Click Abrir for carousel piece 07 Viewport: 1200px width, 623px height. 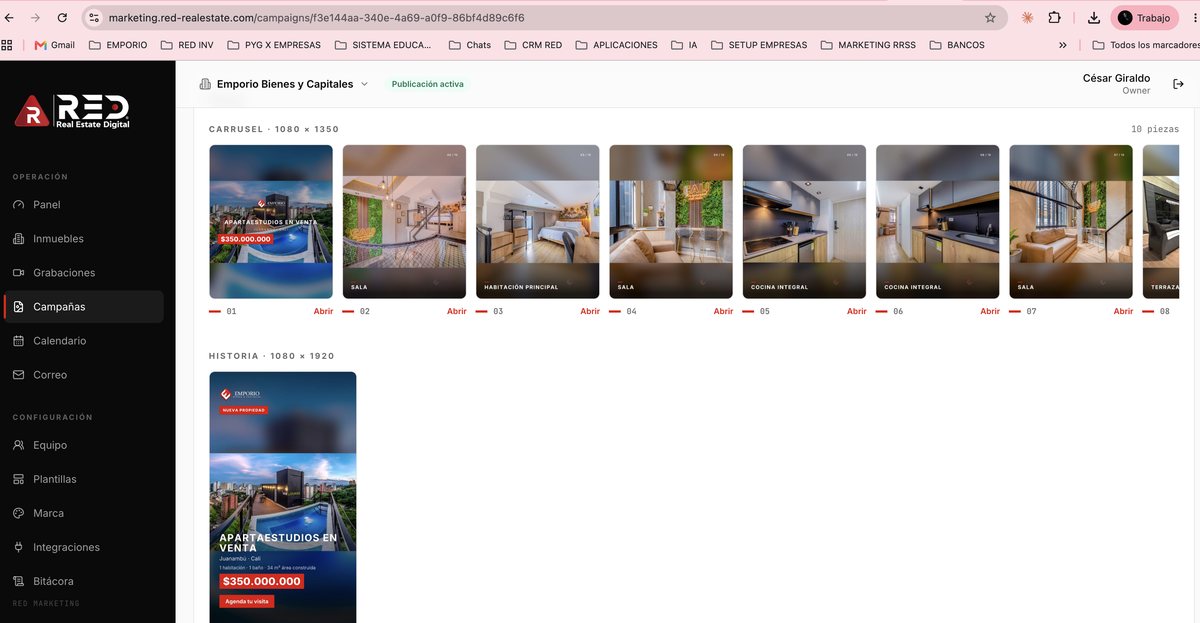point(1123,311)
